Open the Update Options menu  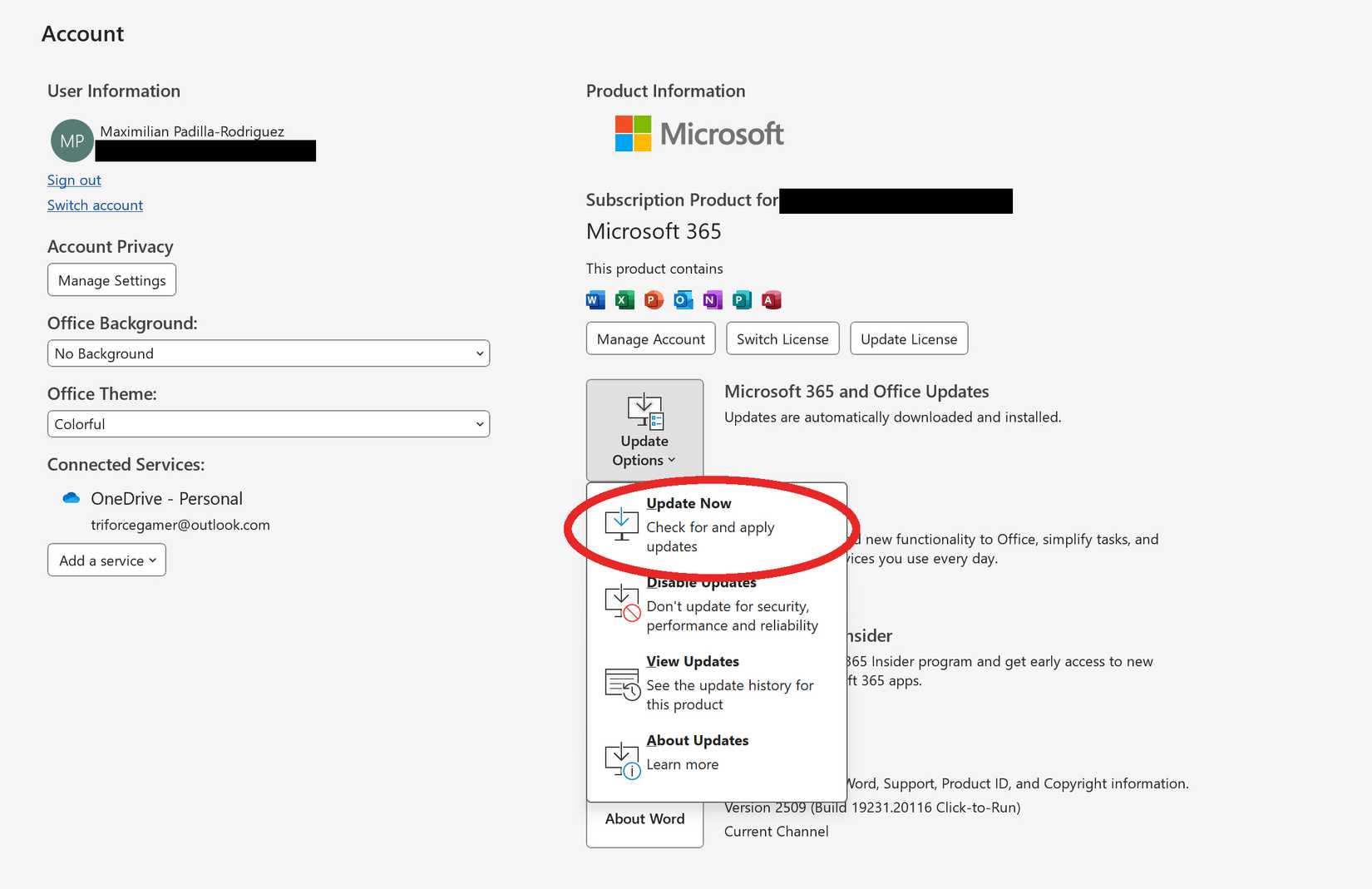click(644, 428)
